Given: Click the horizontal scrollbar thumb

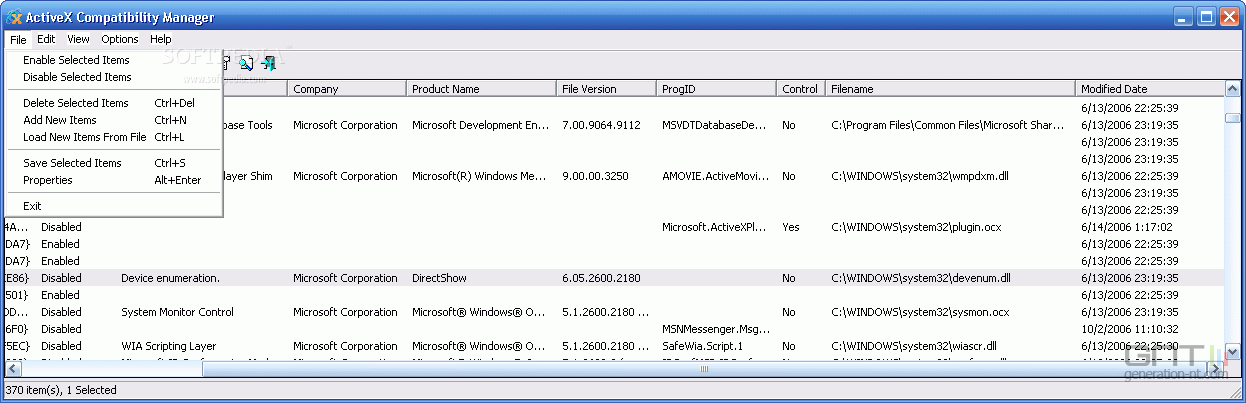Looking at the screenshot, I should point(705,369).
